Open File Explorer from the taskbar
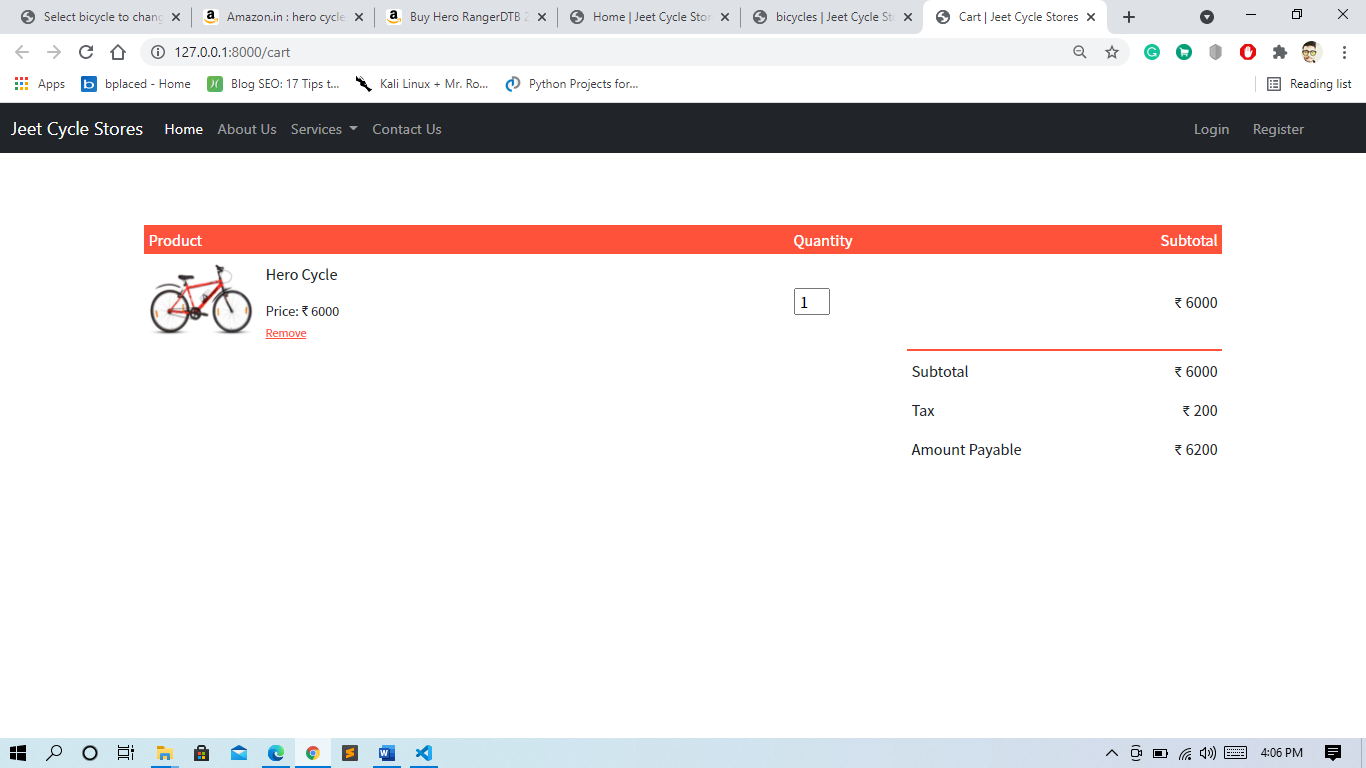The height and width of the screenshot is (768, 1366). [x=165, y=753]
